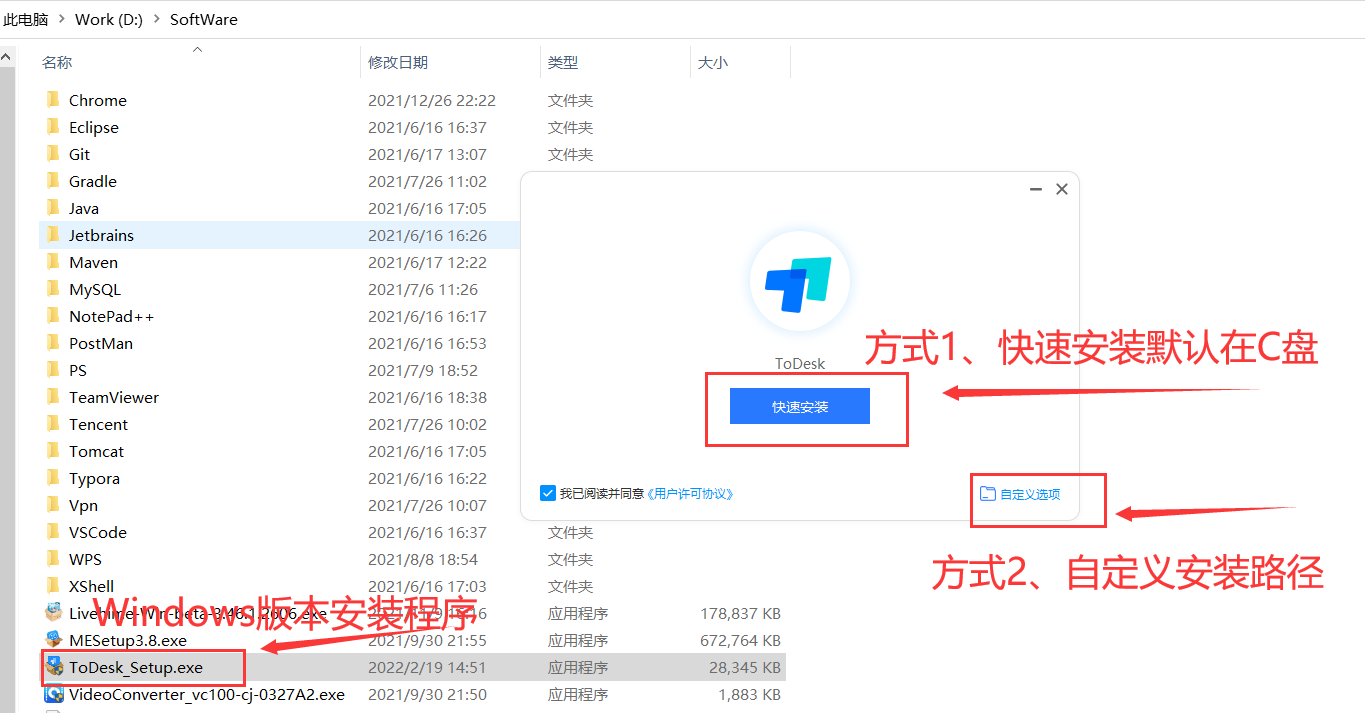The image size is (1365, 713).
Task: Select the VSCode folder icon
Action: (53, 532)
